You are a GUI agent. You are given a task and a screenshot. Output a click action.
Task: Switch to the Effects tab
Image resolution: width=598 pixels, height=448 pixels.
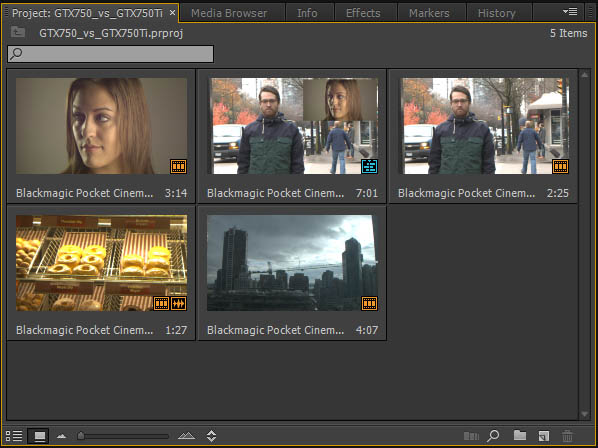363,13
